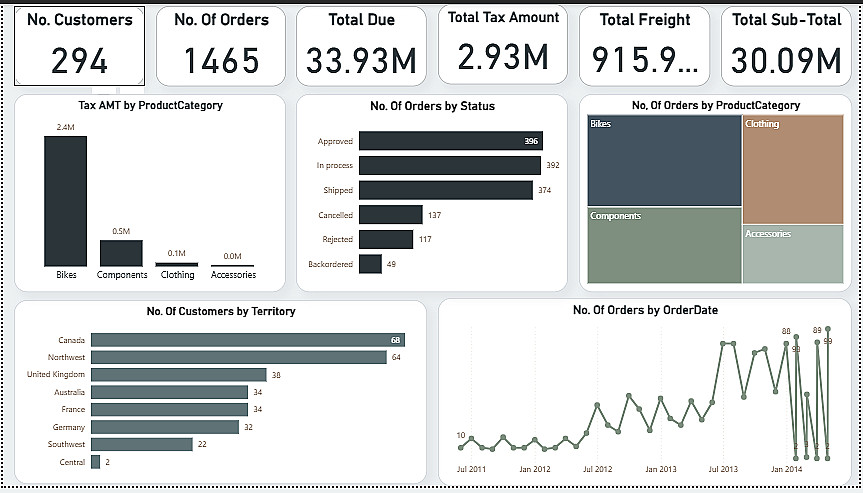Click the Bikes tile in the treemap
Screen dimensions: 863x493
664,161
